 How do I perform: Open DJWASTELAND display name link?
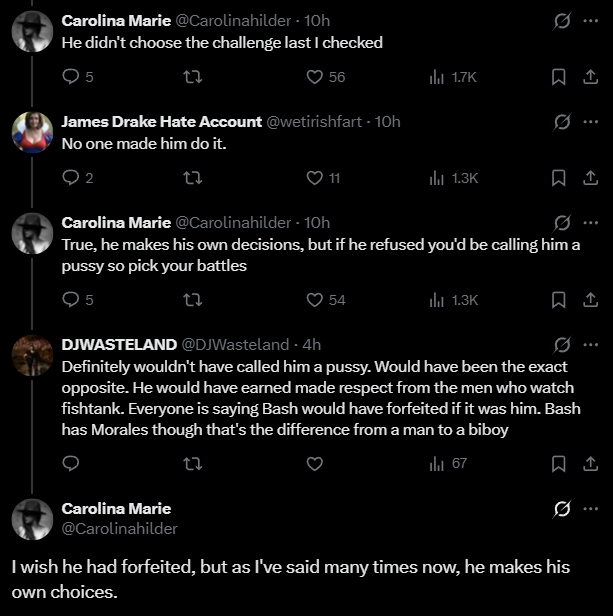click(119, 344)
